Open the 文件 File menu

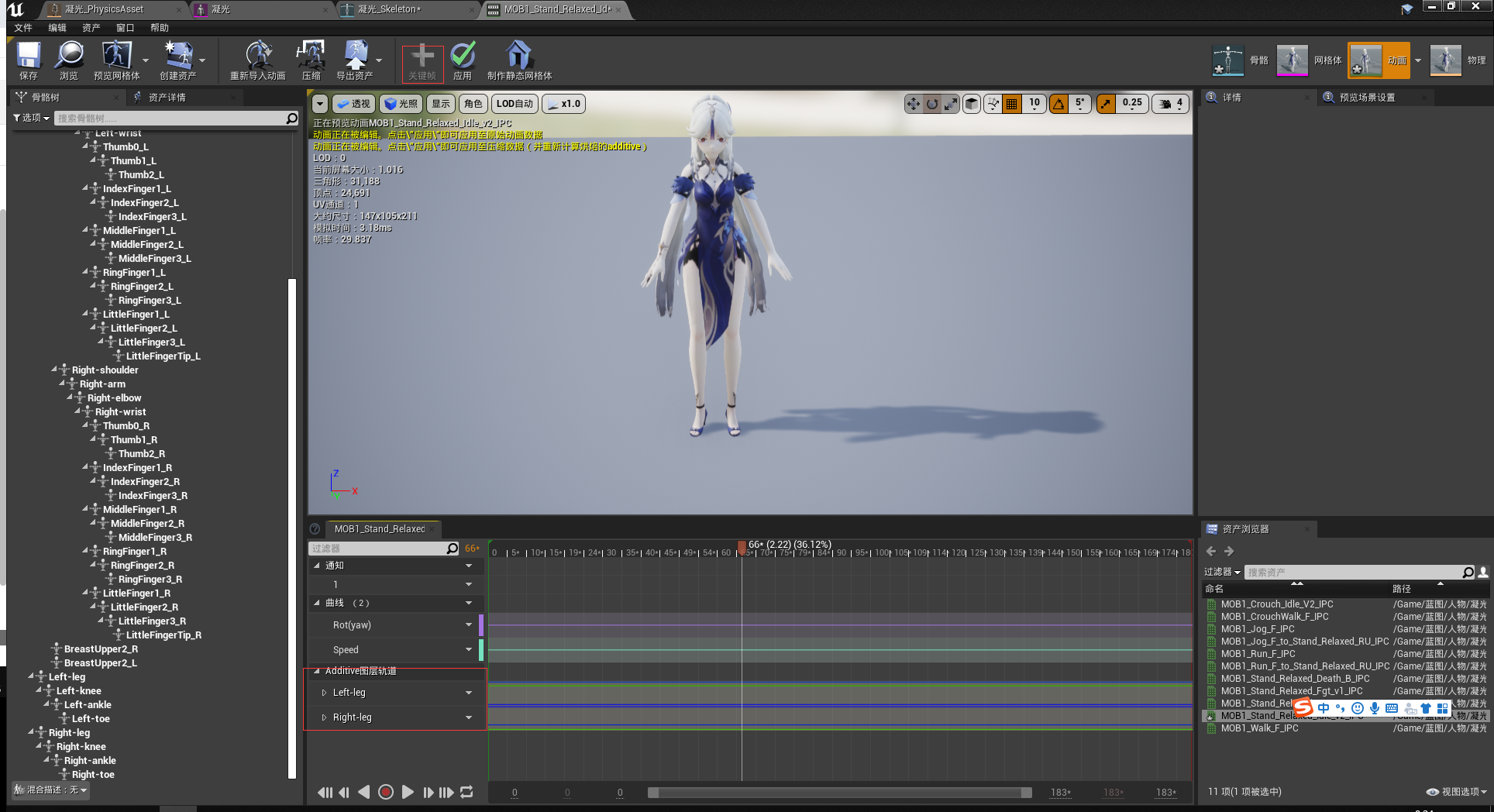click(23, 28)
